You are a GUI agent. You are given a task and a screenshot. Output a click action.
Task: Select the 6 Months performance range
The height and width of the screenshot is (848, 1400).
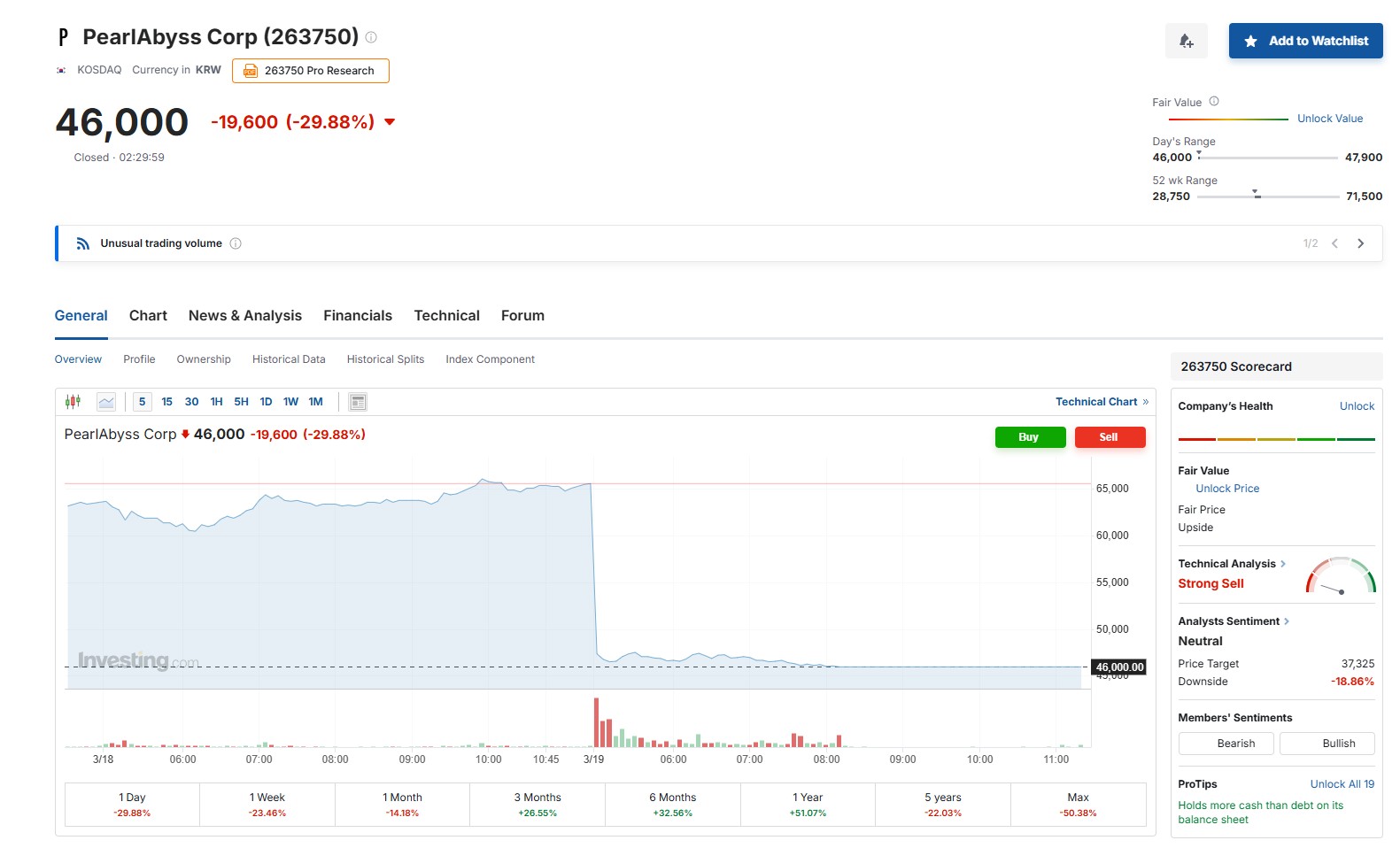[x=673, y=805]
